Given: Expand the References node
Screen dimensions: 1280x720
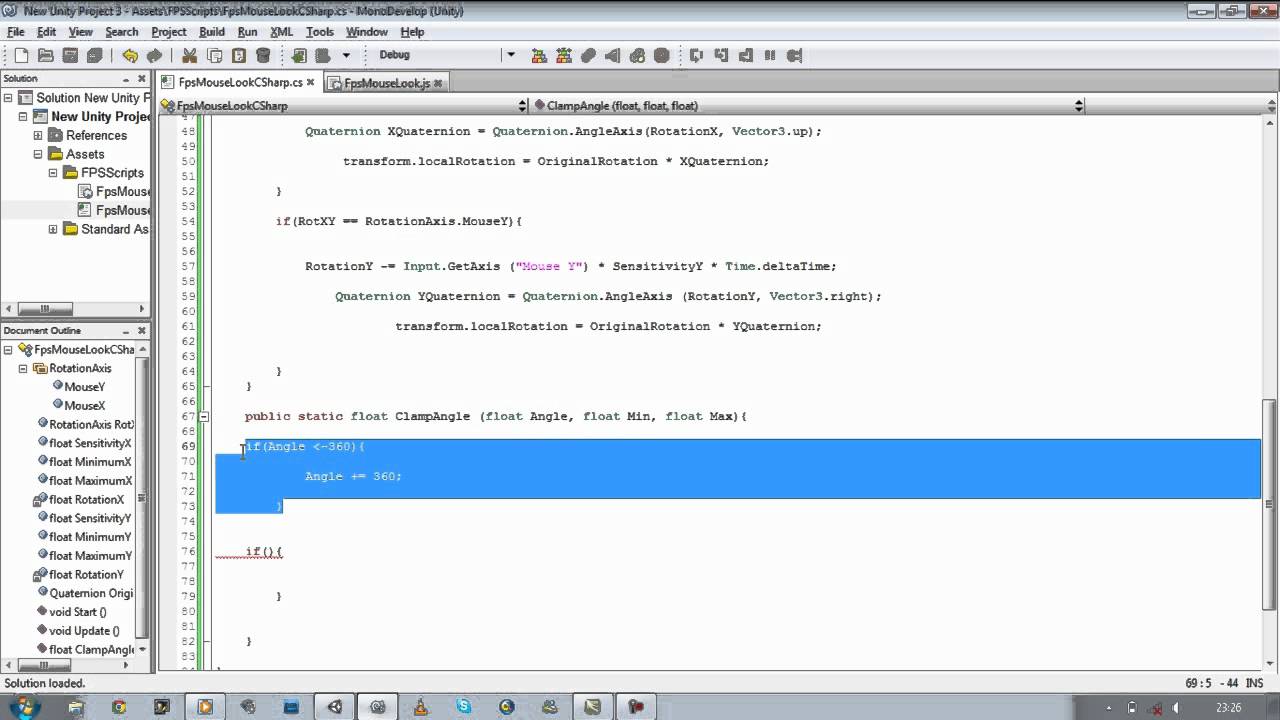Looking at the screenshot, I should [x=38, y=136].
